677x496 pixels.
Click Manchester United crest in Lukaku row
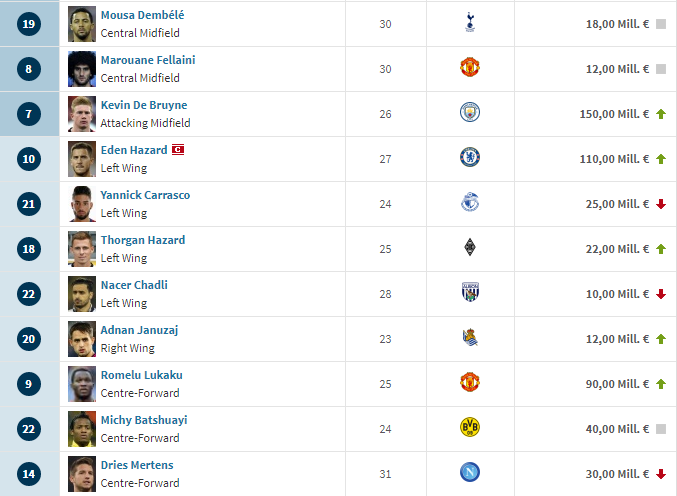coord(470,382)
